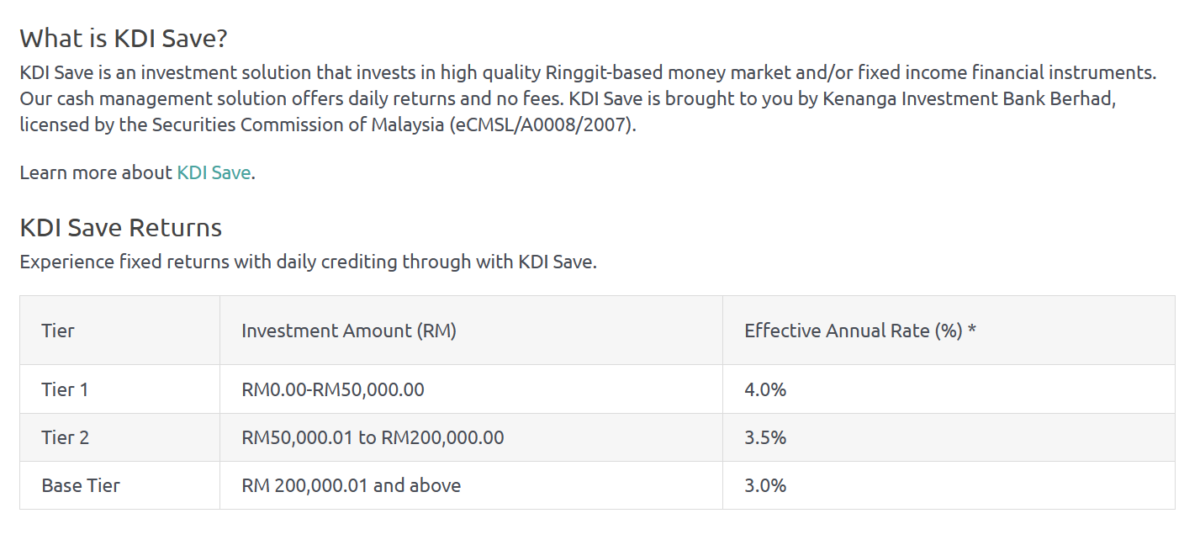Viewport: 1200px width, 545px height.
Task: Select the "Tier 1" table cell
Action: (65, 389)
